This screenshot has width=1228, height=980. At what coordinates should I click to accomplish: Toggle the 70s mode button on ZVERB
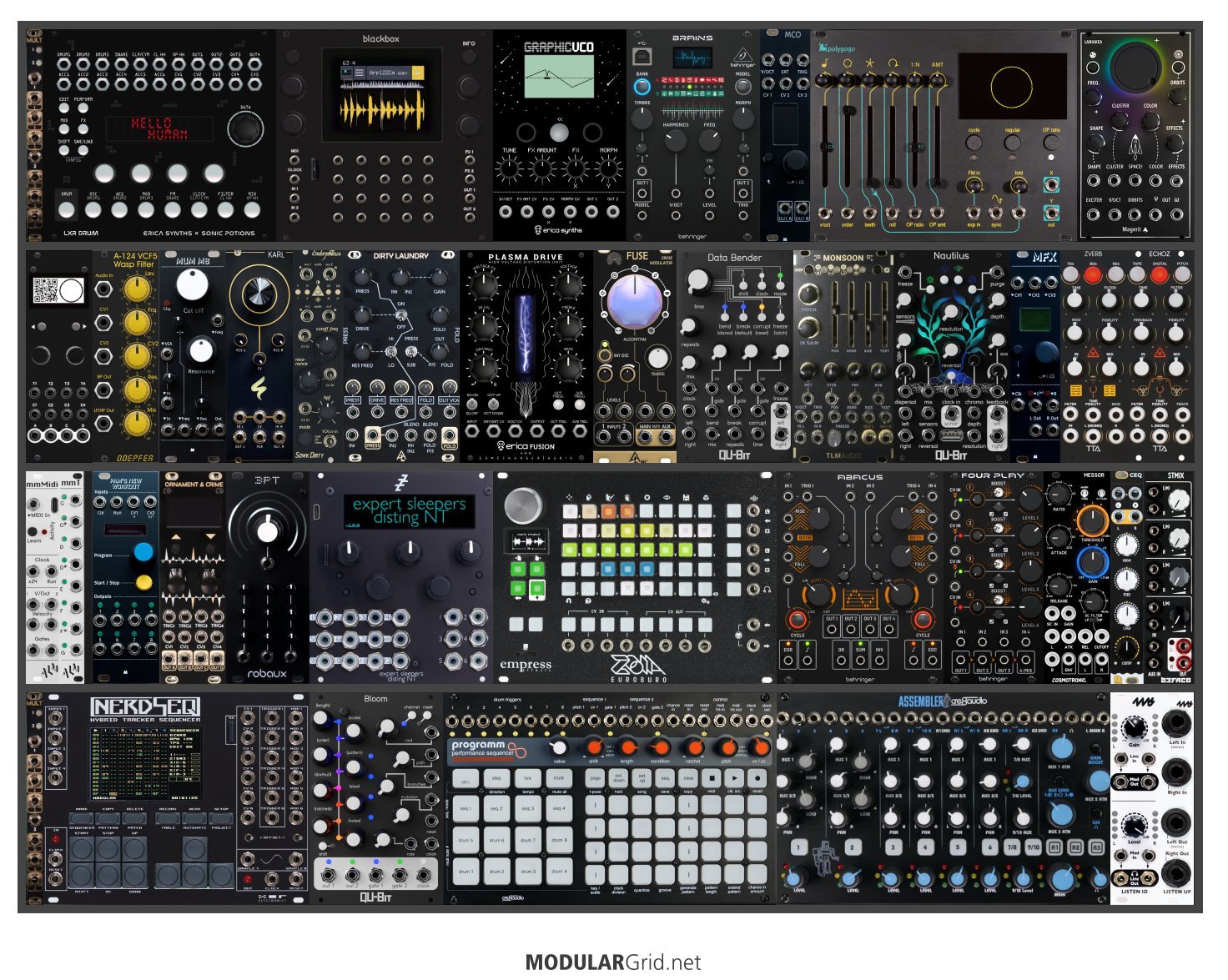point(1070,274)
